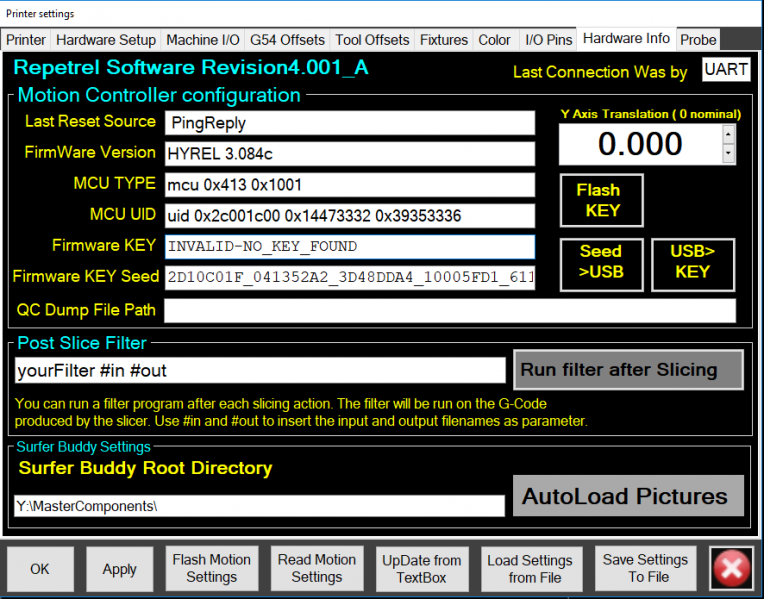
Task: Click the QC Dump File Path field
Action: click(450, 310)
